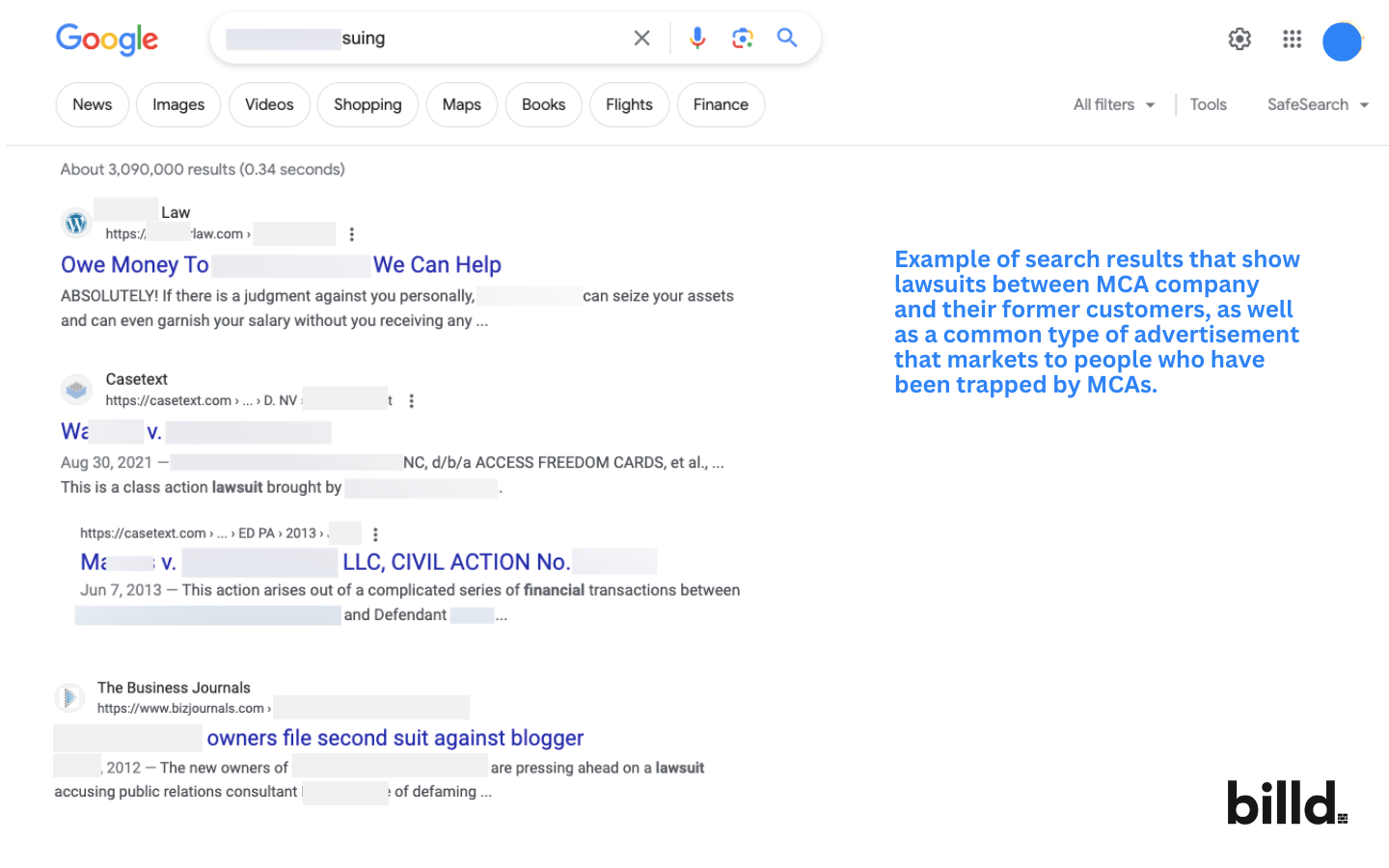The height and width of the screenshot is (868, 1389).
Task: Click The Business Journals favicon
Action: pyautogui.click(x=69, y=697)
